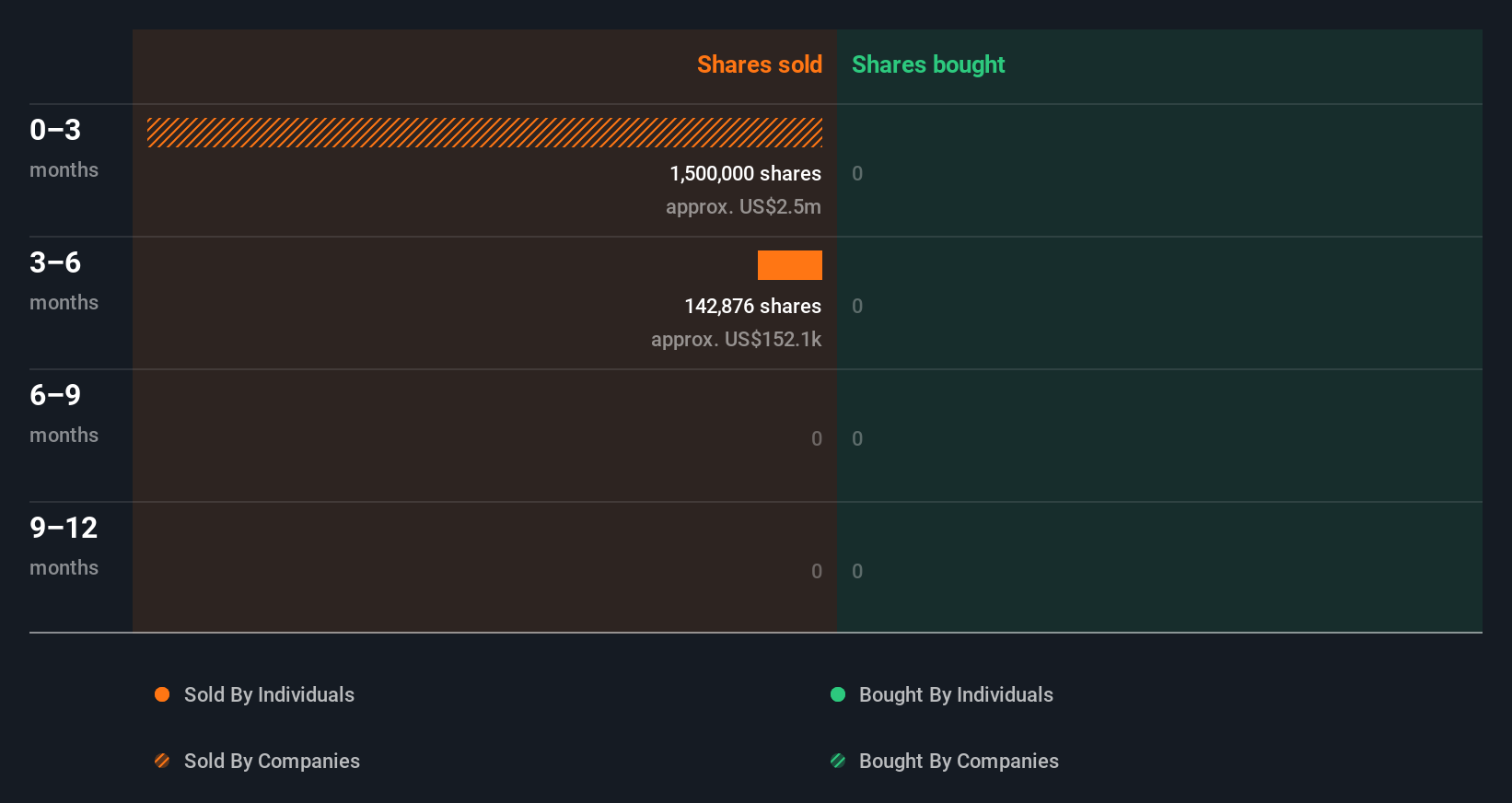The image size is (1512, 803).
Task: Select the Bought By Companies legend label
Action: [x=959, y=761]
